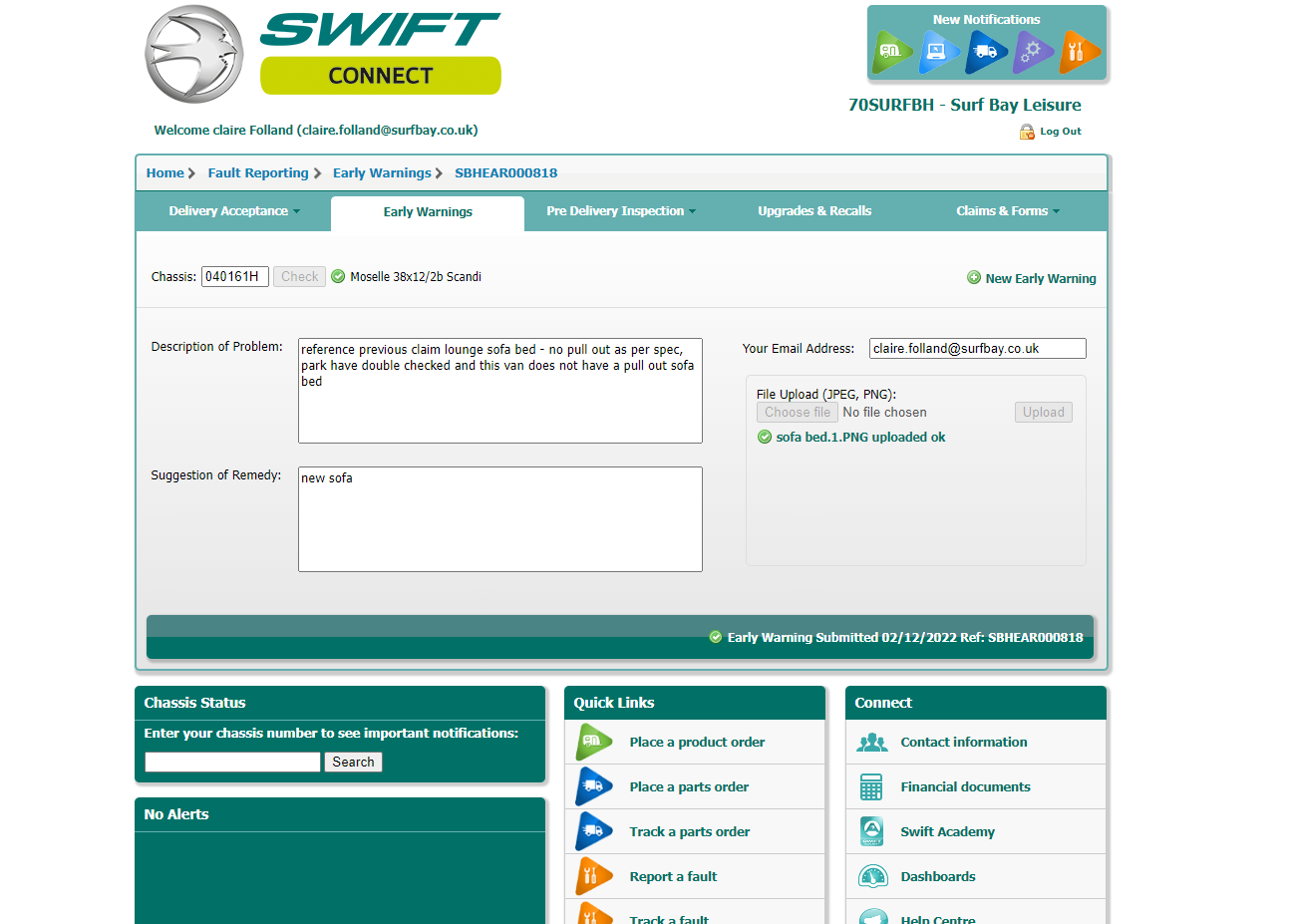Click the tools icon beside Report a fault
Viewport: 1293px width, 924px height.
click(593, 876)
